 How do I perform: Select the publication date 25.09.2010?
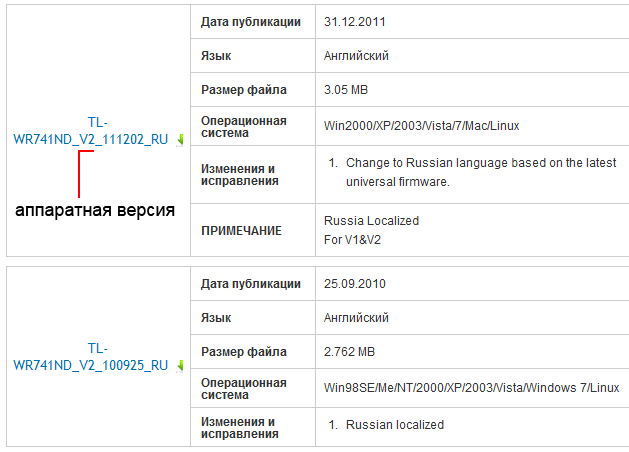(355, 284)
